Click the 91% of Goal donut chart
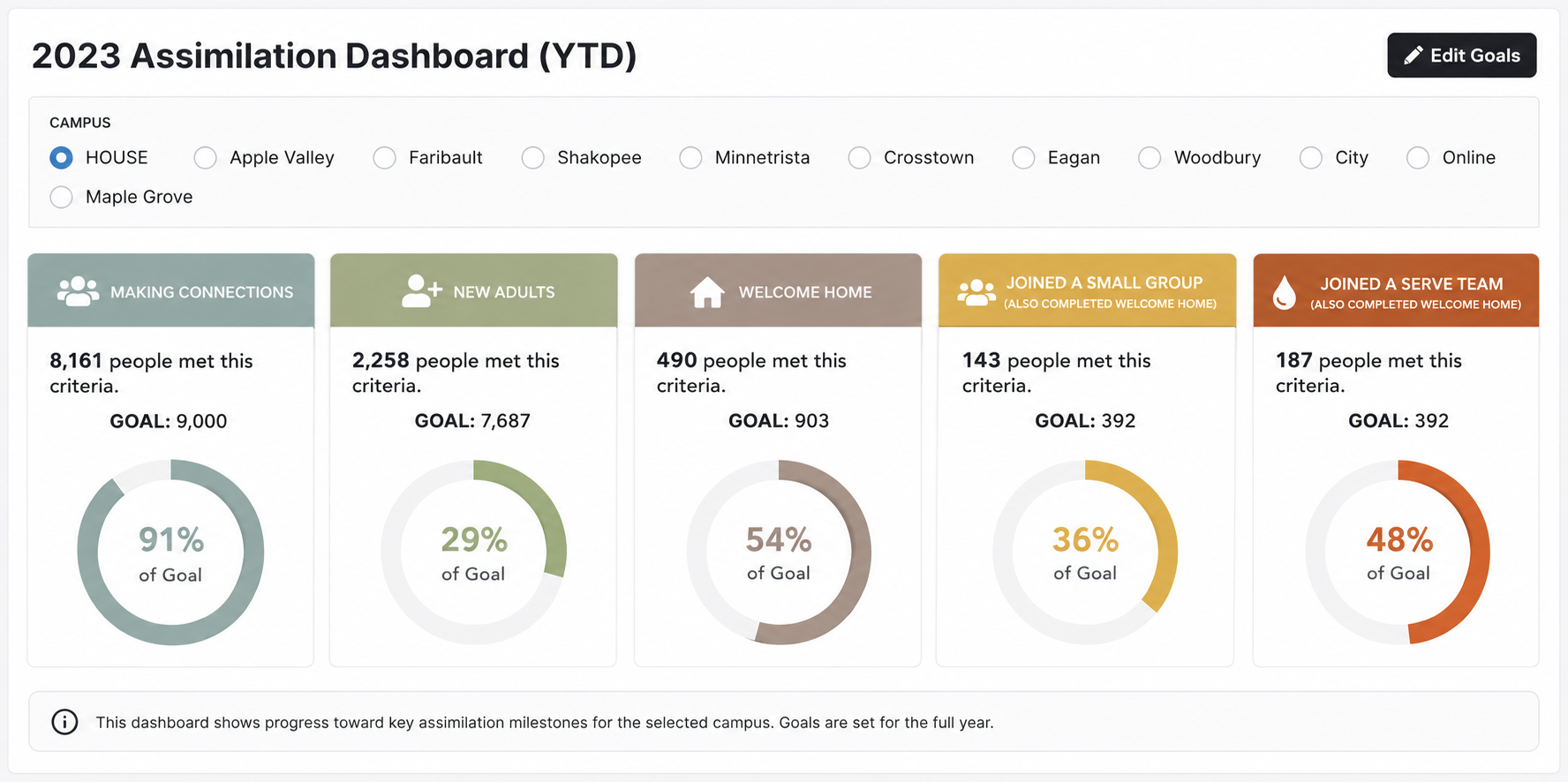 pos(170,553)
